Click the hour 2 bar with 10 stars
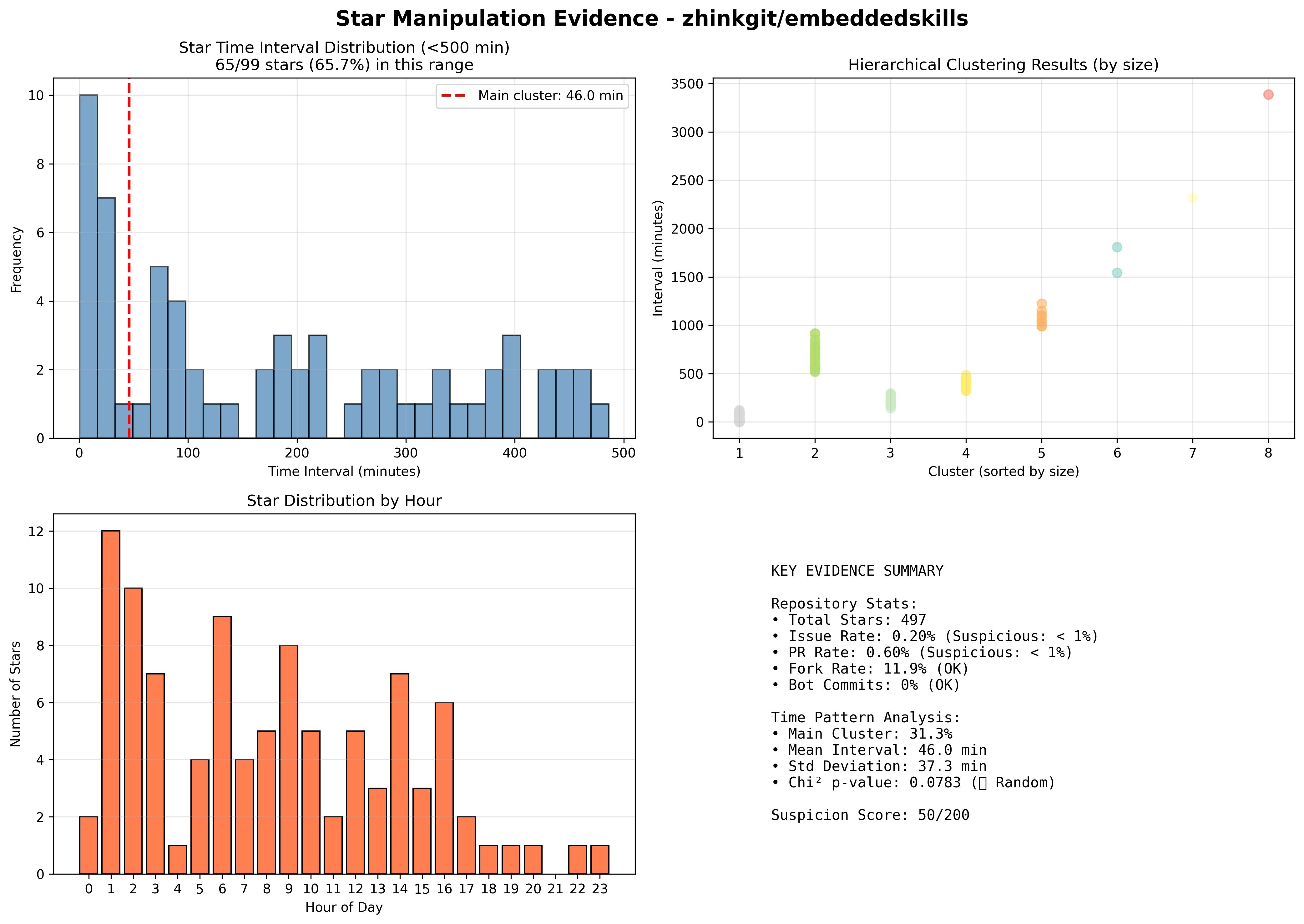The height and width of the screenshot is (924, 1304). pos(133,731)
